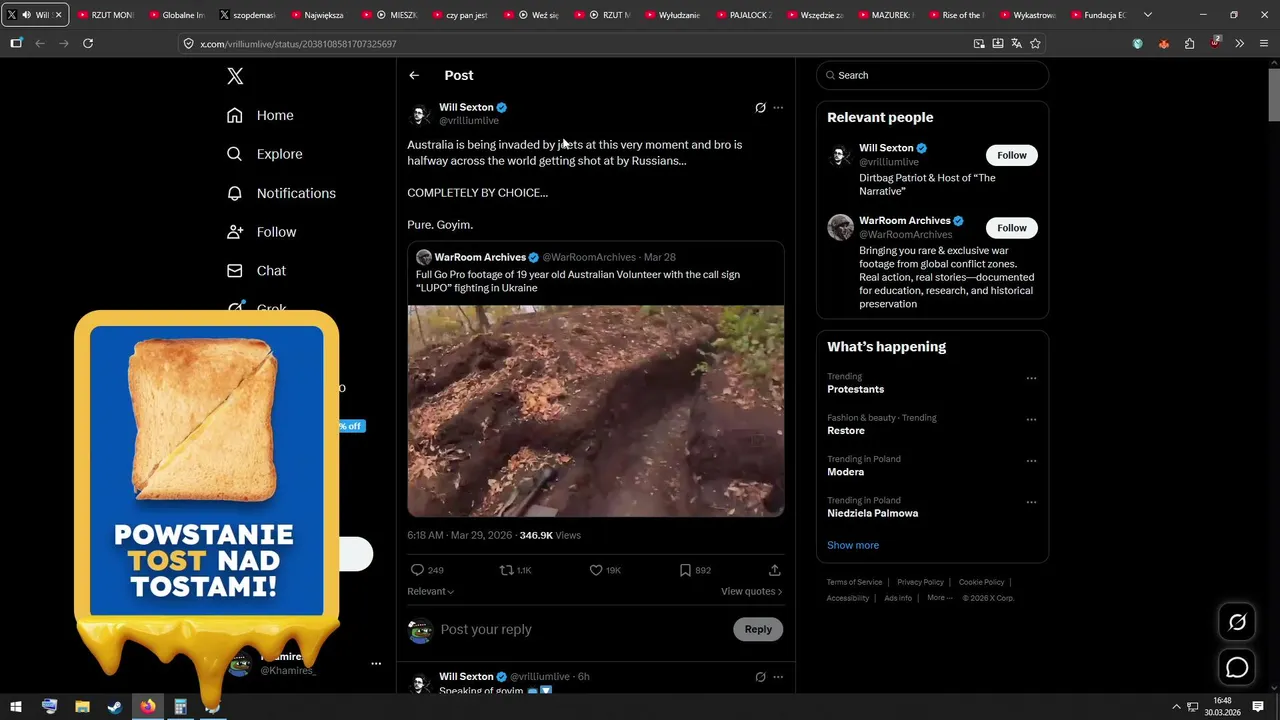This screenshot has height=720, width=1280.
Task: Open the browser hamburger menu
Action: click(x=1264, y=43)
